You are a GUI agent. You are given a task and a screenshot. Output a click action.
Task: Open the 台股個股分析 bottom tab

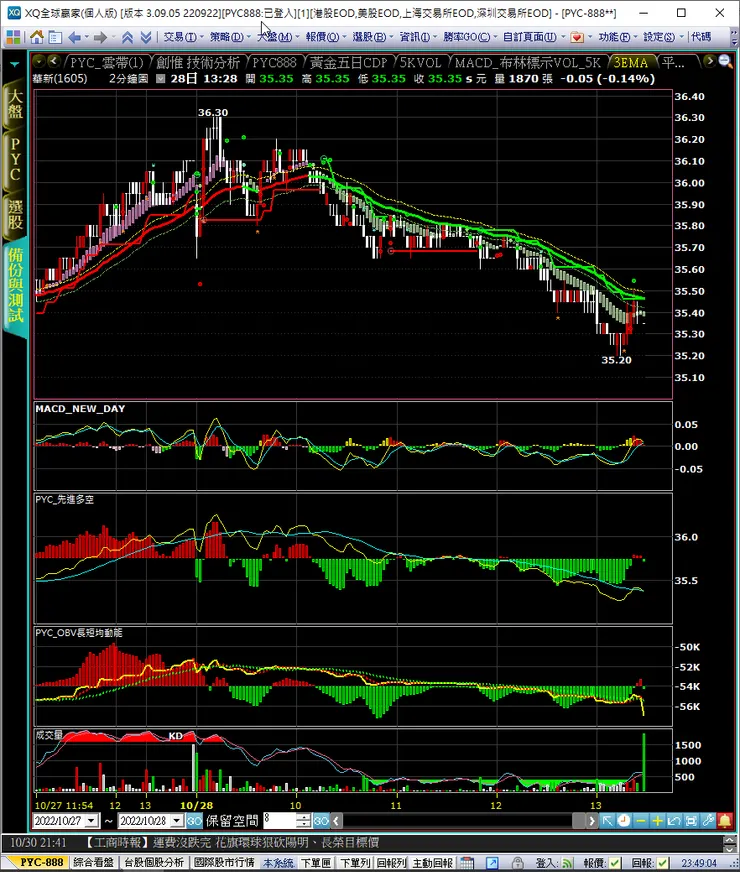154,863
